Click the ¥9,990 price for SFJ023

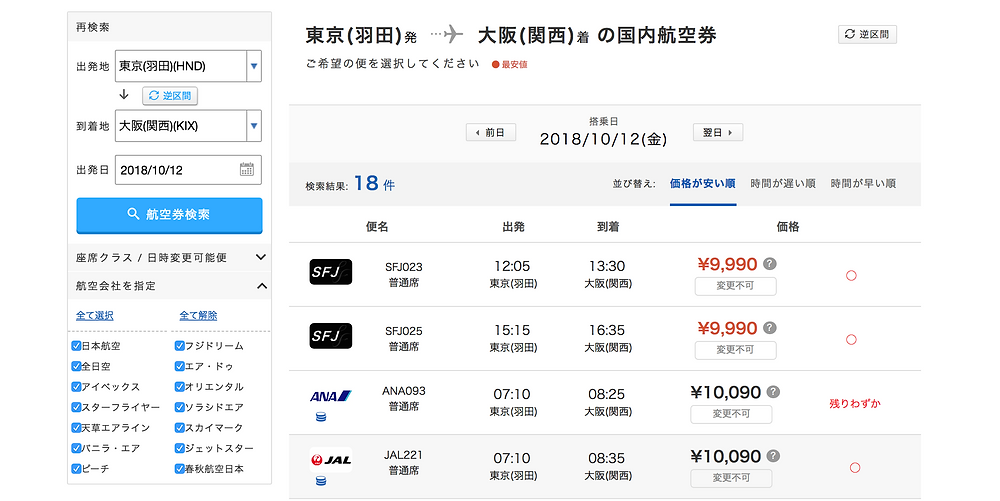click(x=727, y=265)
